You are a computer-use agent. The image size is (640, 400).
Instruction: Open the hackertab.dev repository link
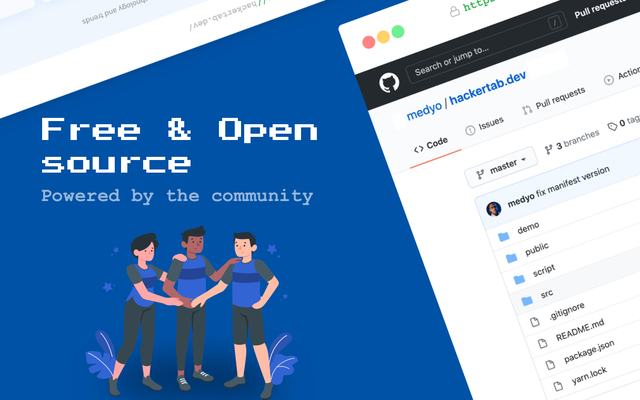487,87
